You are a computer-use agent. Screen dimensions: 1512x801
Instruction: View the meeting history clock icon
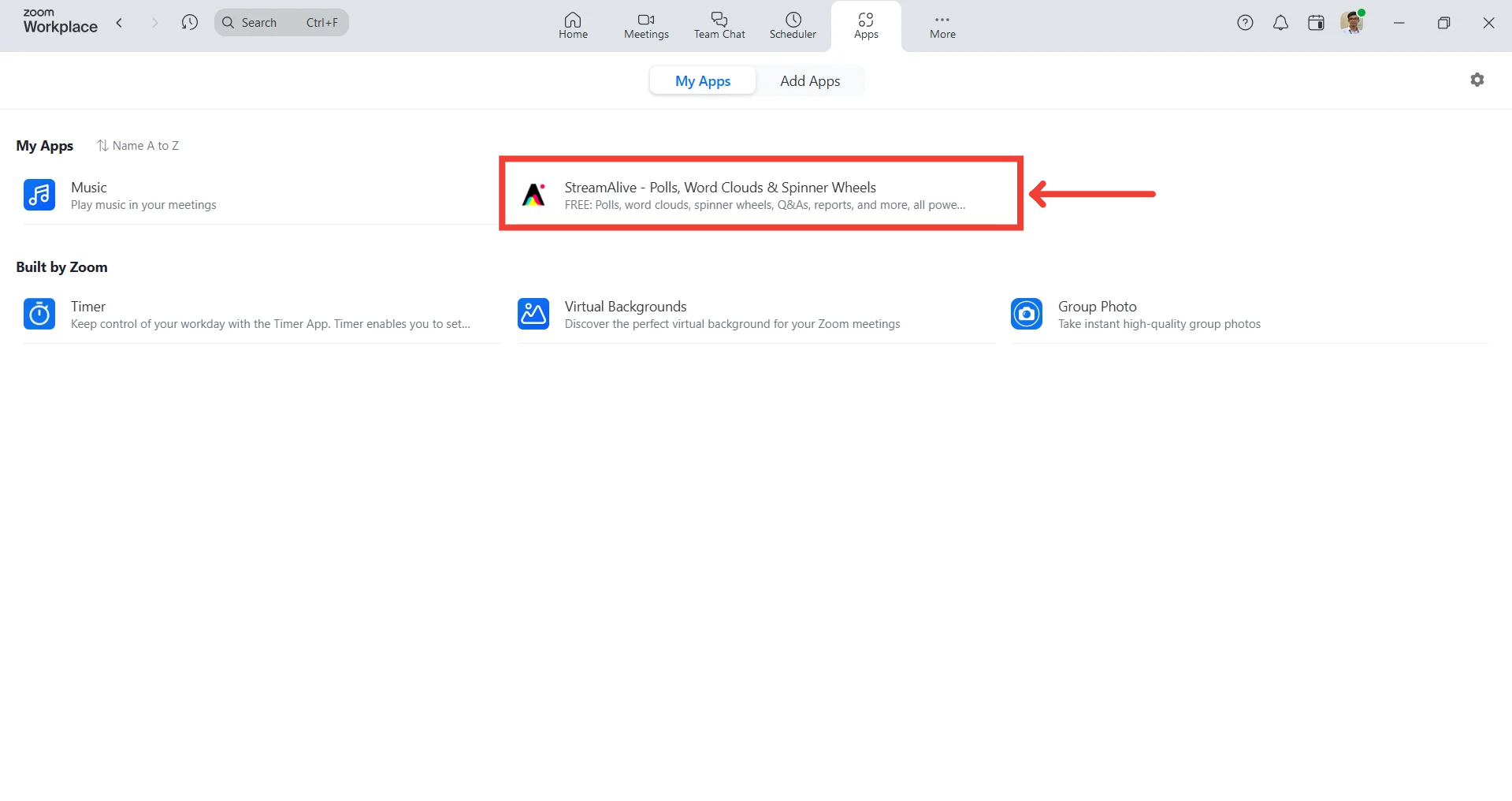click(189, 23)
